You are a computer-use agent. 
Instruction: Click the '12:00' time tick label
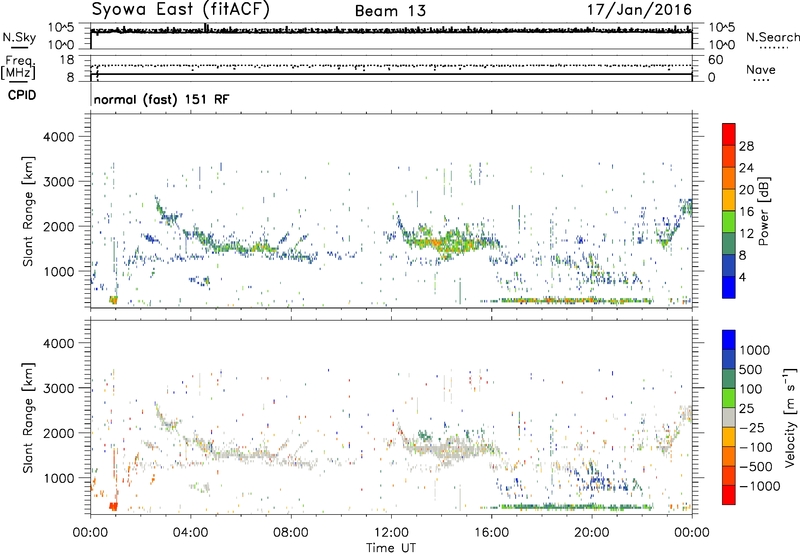click(x=391, y=533)
